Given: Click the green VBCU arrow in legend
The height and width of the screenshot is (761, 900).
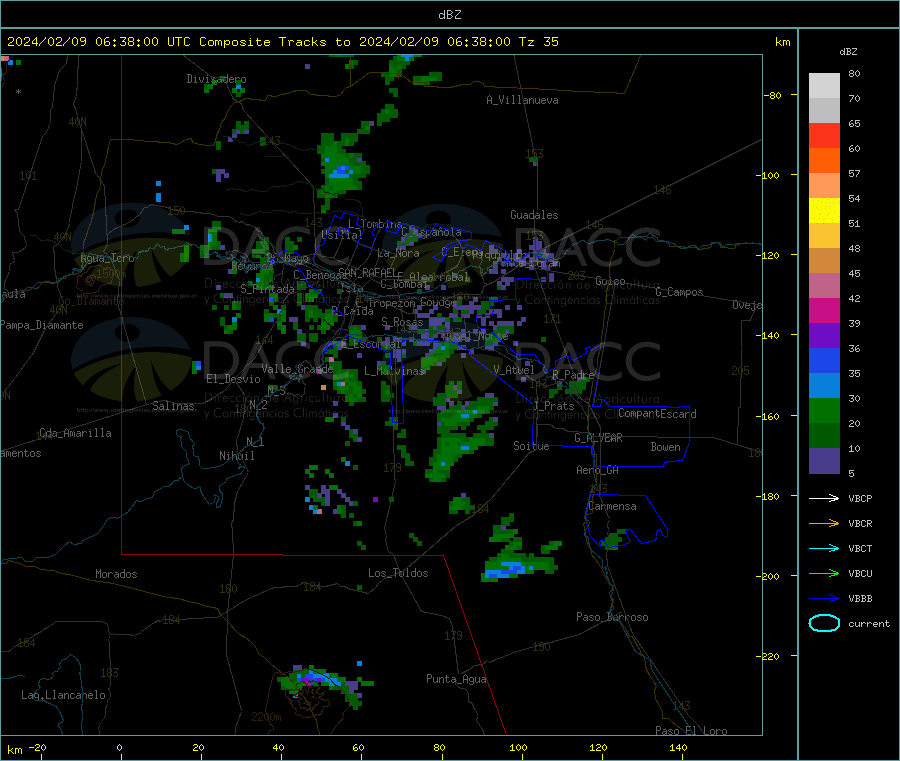Looking at the screenshot, I should coord(824,573).
